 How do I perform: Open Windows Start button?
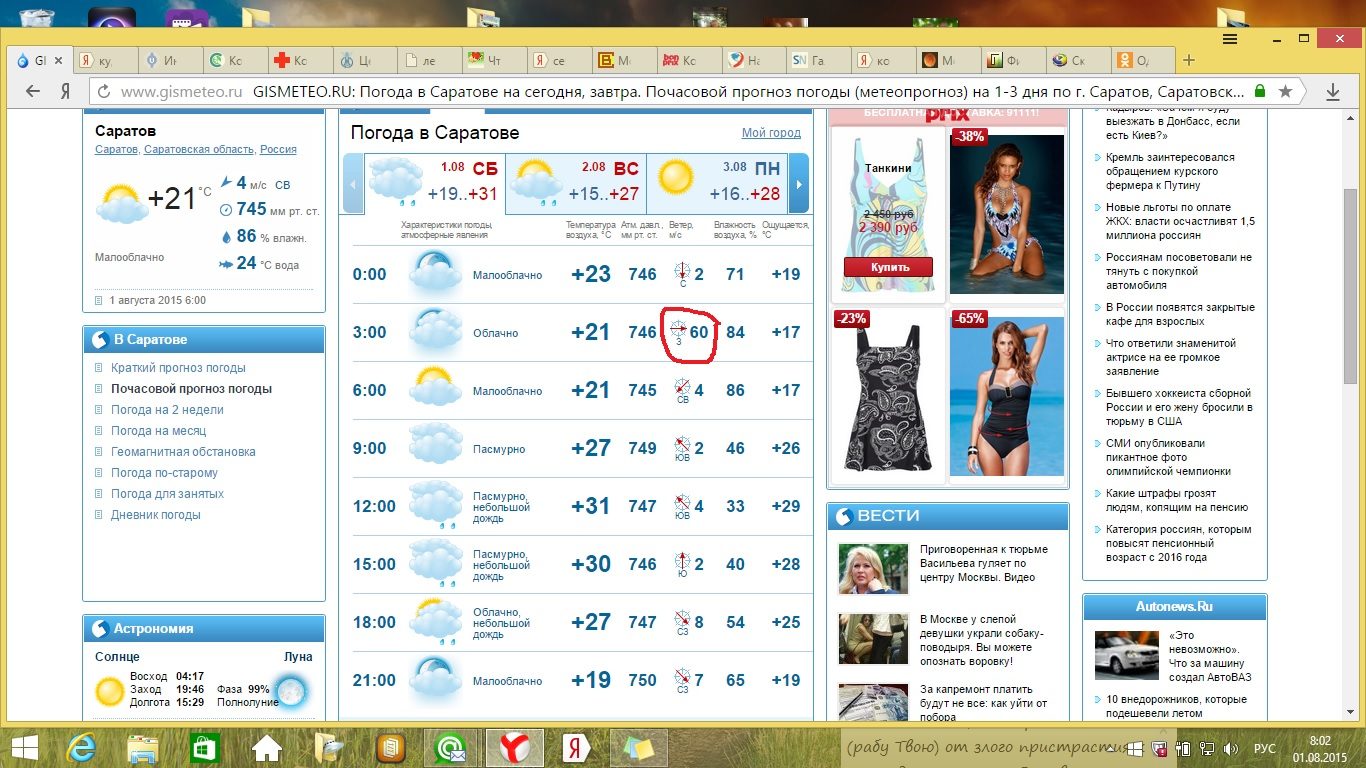tap(24, 747)
